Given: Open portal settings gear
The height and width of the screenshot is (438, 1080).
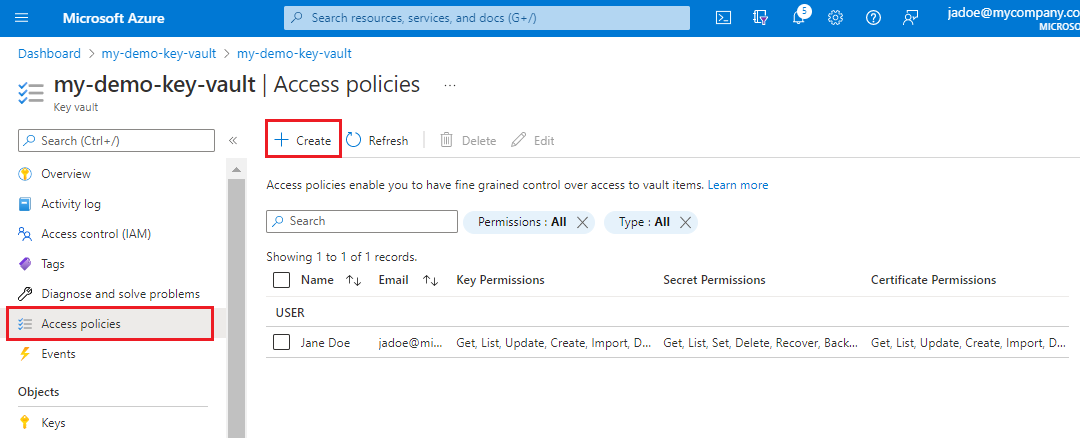Looking at the screenshot, I should click(836, 18).
